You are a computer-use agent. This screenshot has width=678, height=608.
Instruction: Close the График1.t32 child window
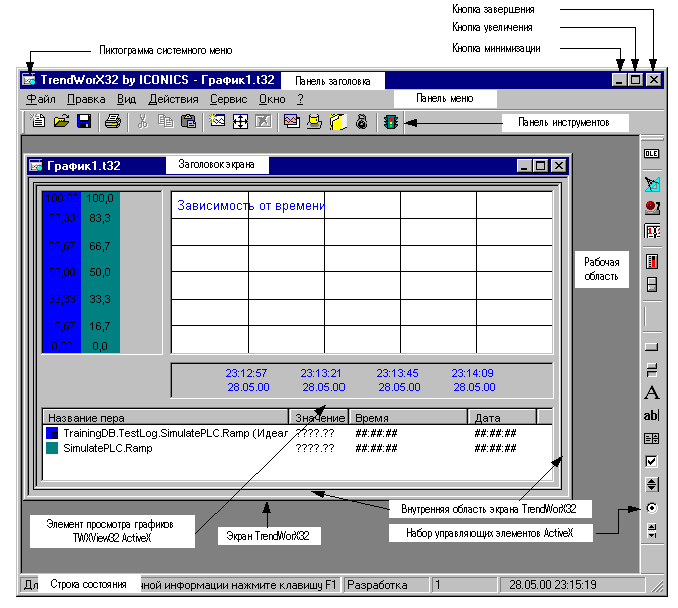pos(559,166)
